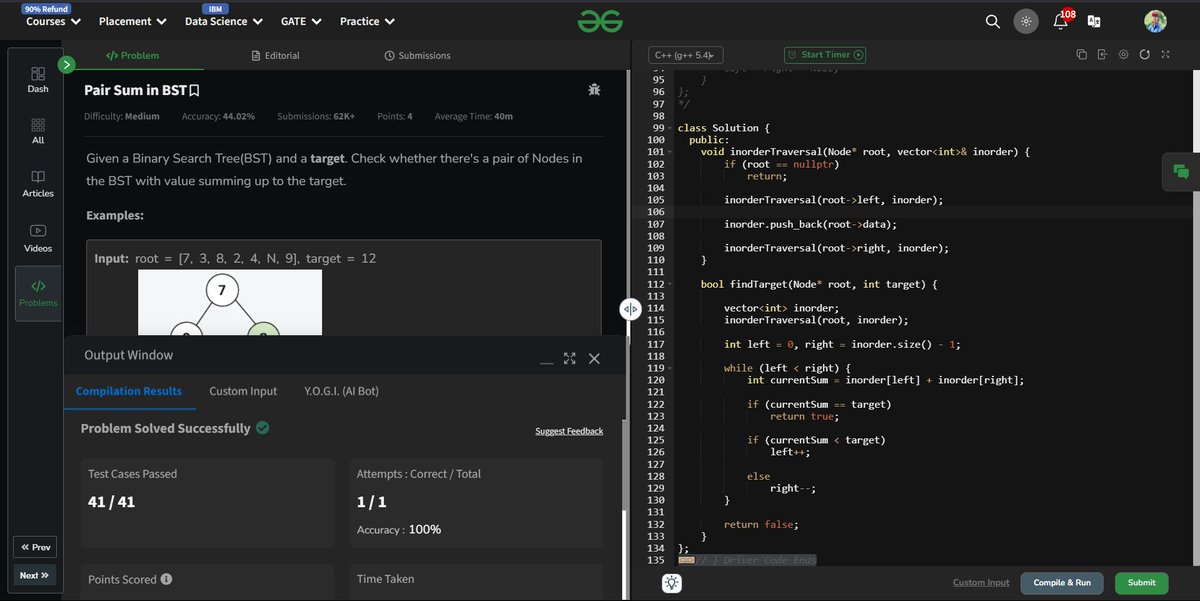Toggle the light/dark theme sun button

pos(1026,21)
